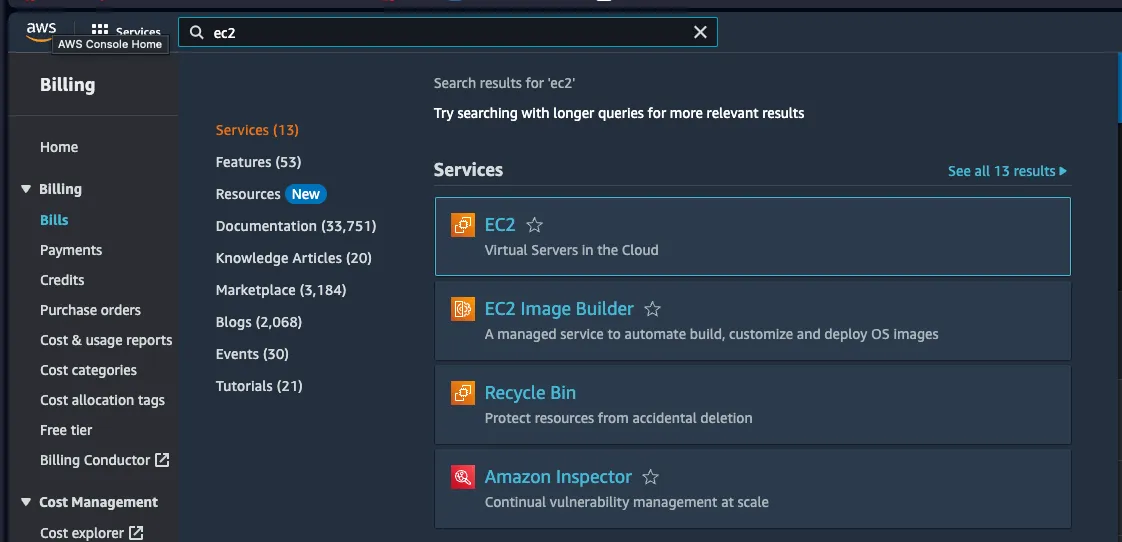Open Purchase orders in the sidebar

pyautogui.click(x=90, y=310)
